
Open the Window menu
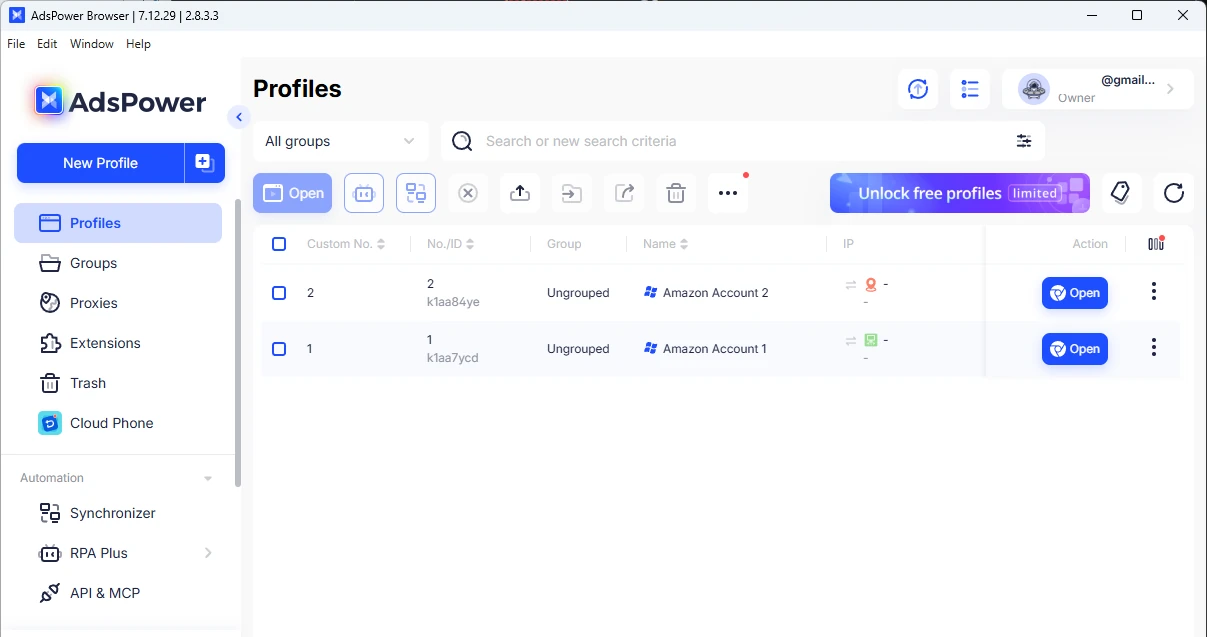click(91, 44)
